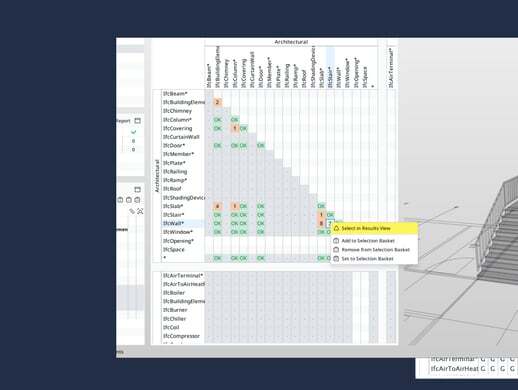Select the IfcChiller row label
Image resolution: width=518 pixels, height=390 pixels.
point(174,319)
